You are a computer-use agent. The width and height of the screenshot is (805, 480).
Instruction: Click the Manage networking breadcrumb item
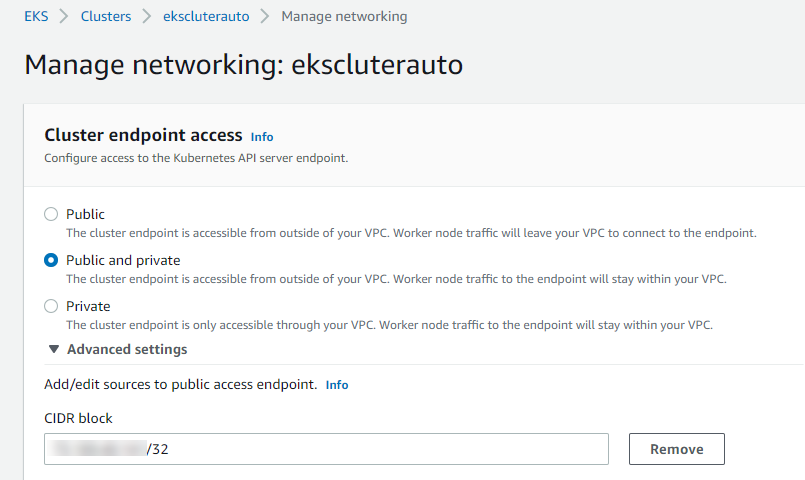[344, 16]
